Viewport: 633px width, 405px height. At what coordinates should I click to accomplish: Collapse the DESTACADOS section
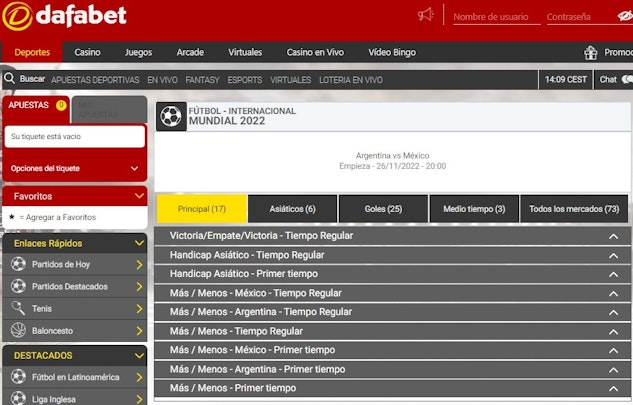tap(139, 356)
